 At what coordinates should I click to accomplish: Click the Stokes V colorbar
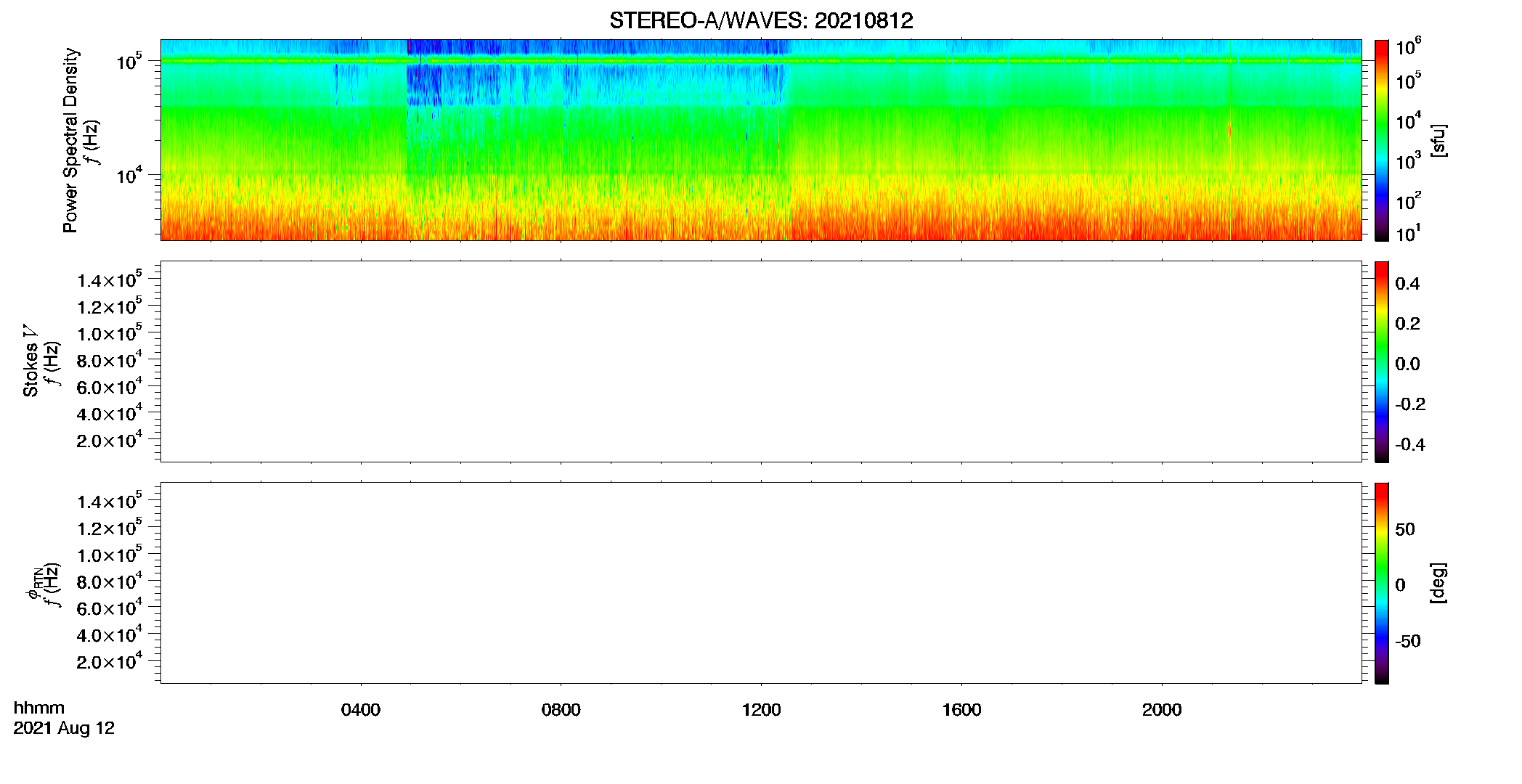click(x=1381, y=362)
